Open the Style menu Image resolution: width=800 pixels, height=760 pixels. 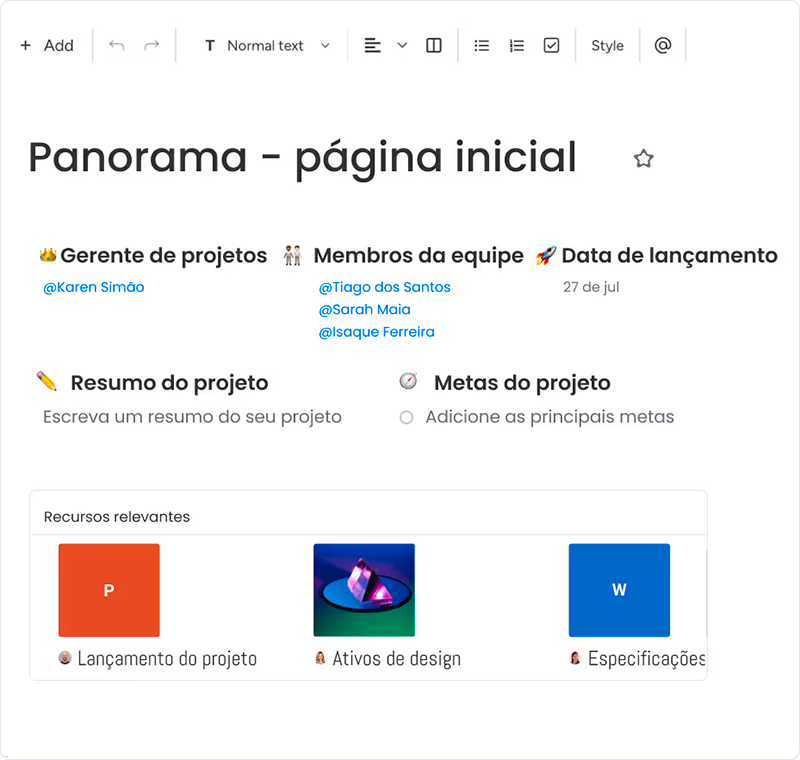pyautogui.click(x=607, y=46)
